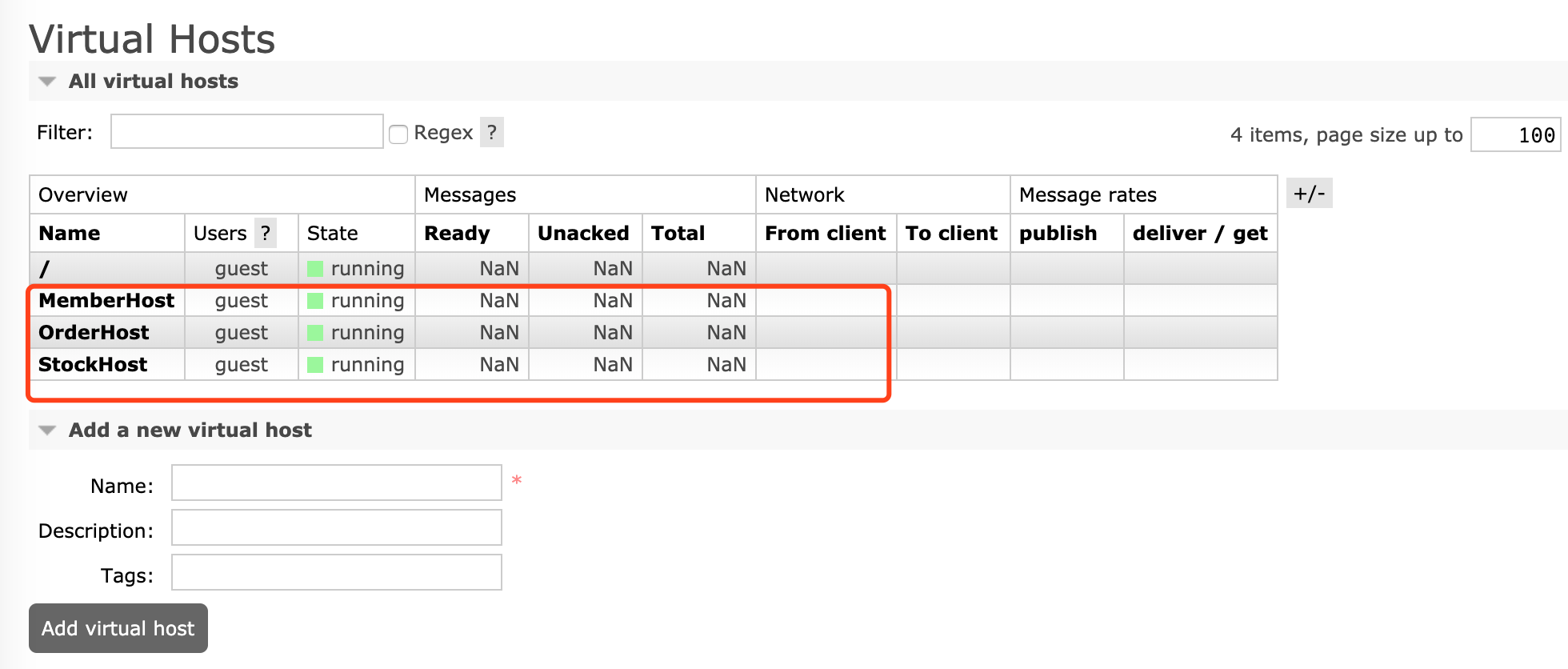Click the Messages group header
The height and width of the screenshot is (669, 1568).
pyautogui.click(x=470, y=194)
